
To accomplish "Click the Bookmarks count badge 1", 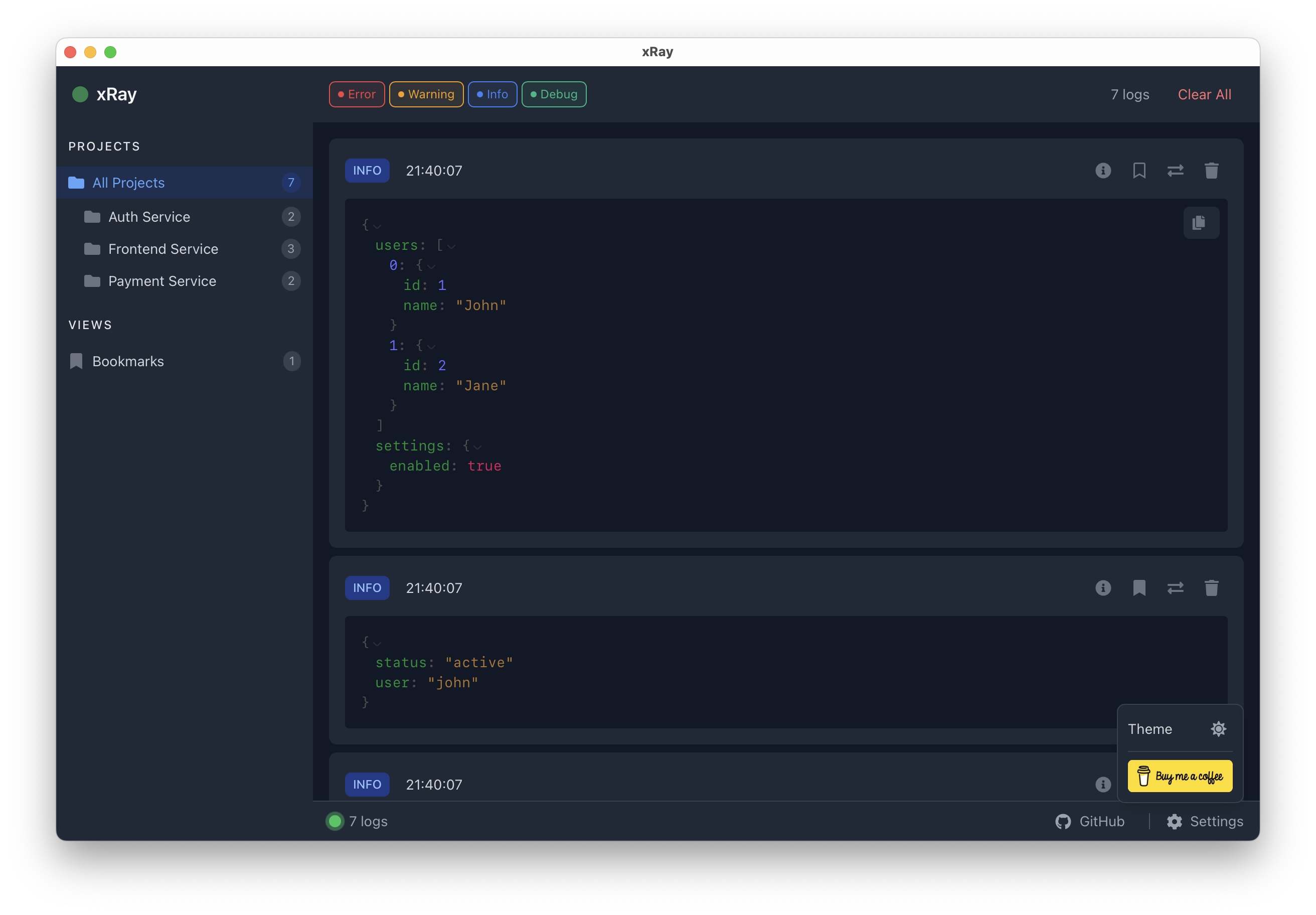I will click(x=291, y=361).
